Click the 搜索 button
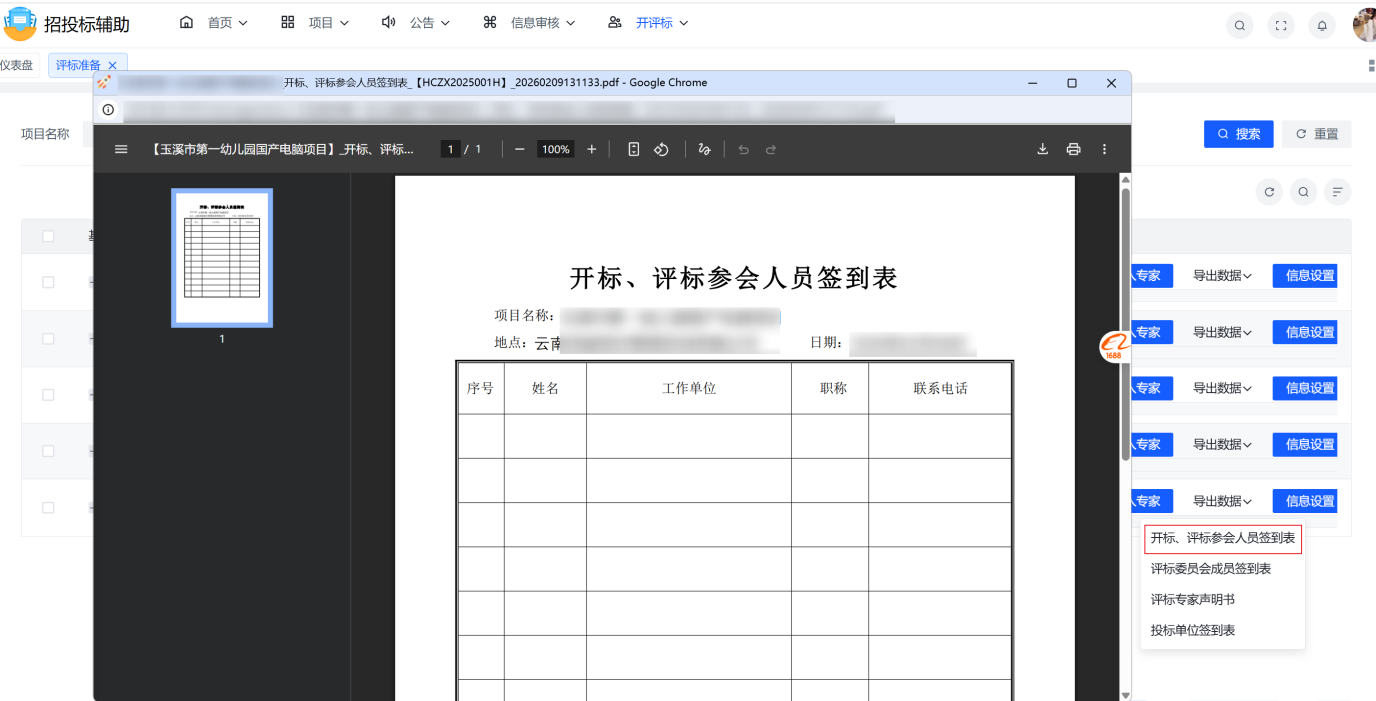 (x=1238, y=133)
